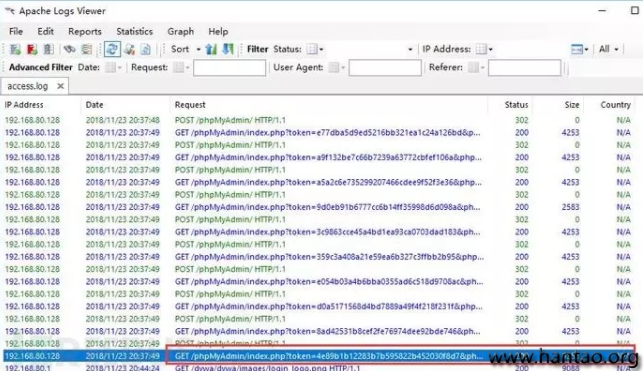Click the gray log document toolbar icon

click(x=48, y=49)
